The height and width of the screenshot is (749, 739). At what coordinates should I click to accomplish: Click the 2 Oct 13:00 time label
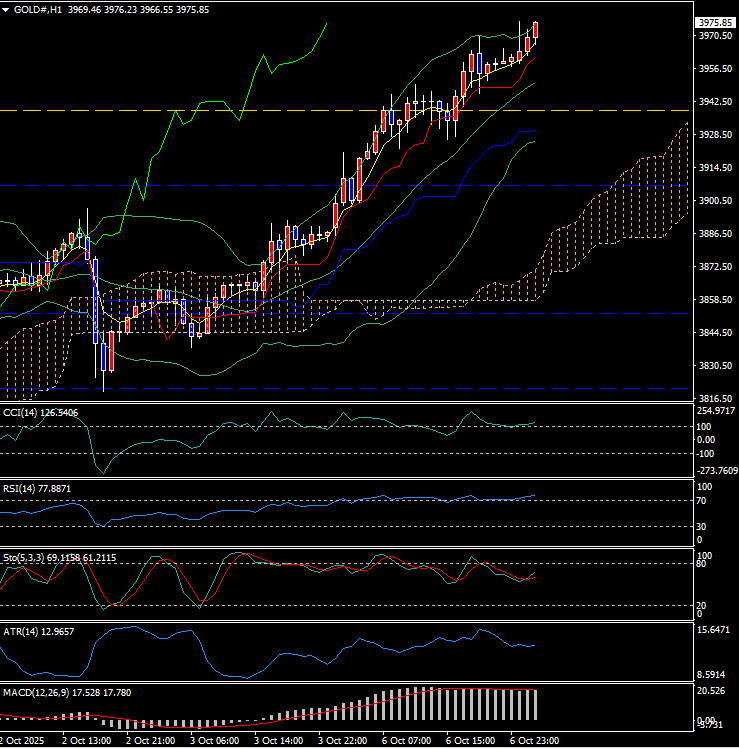[x=86, y=741]
